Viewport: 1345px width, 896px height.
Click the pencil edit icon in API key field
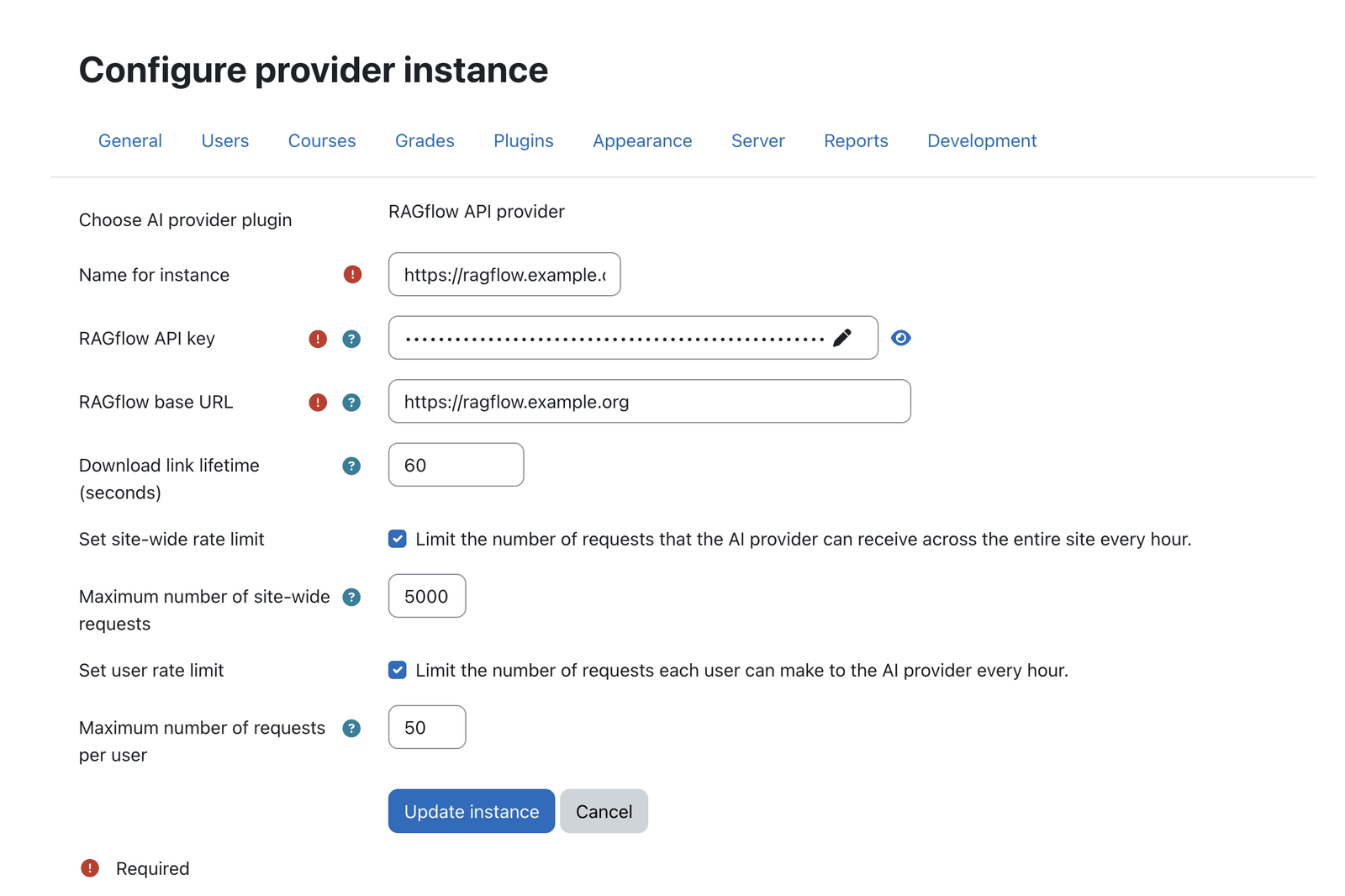tap(842, 338)
